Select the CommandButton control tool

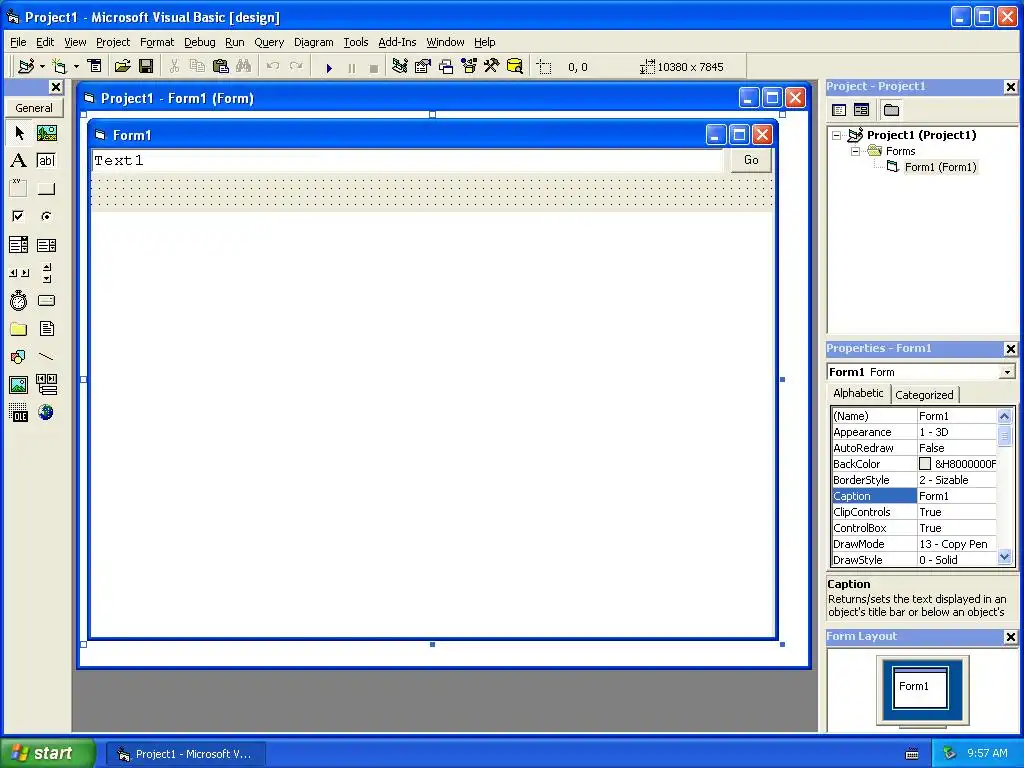(x=46, y=189)
